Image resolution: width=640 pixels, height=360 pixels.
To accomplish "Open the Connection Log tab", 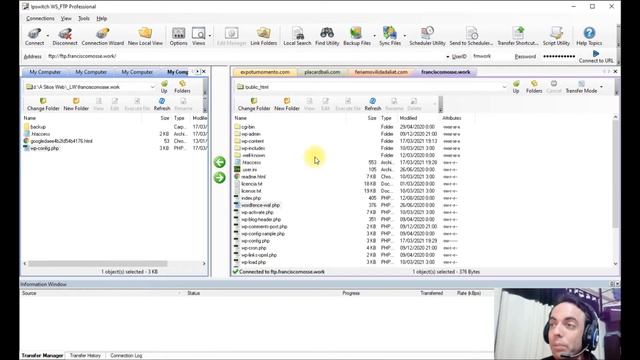I will pyautogui.click(x=126, y=356).
